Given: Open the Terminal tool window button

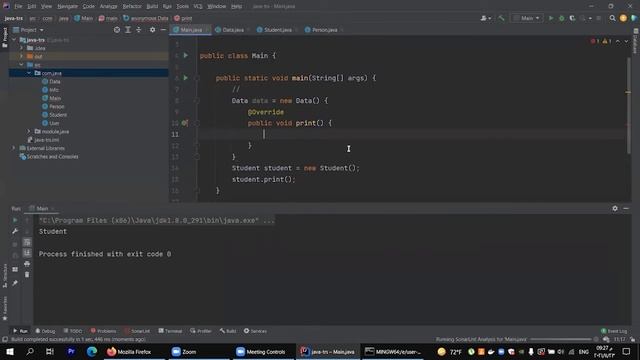Looking at the screenshot, I should click(170, 331).
